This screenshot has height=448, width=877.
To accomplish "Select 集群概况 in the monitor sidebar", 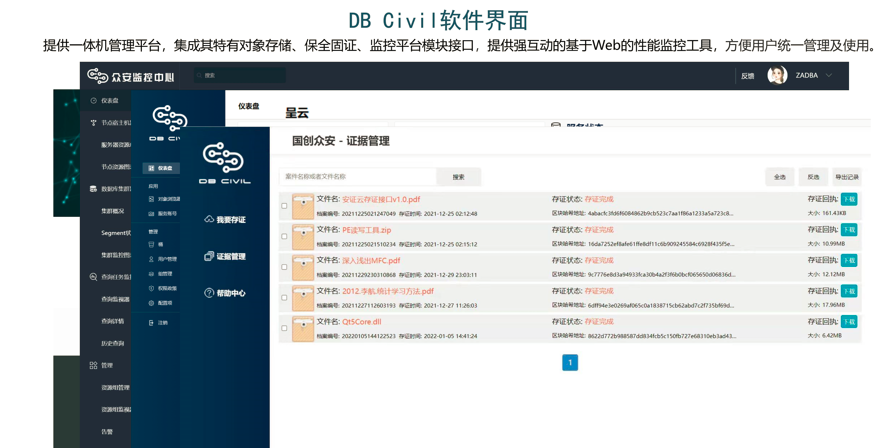I will (112, 211).
